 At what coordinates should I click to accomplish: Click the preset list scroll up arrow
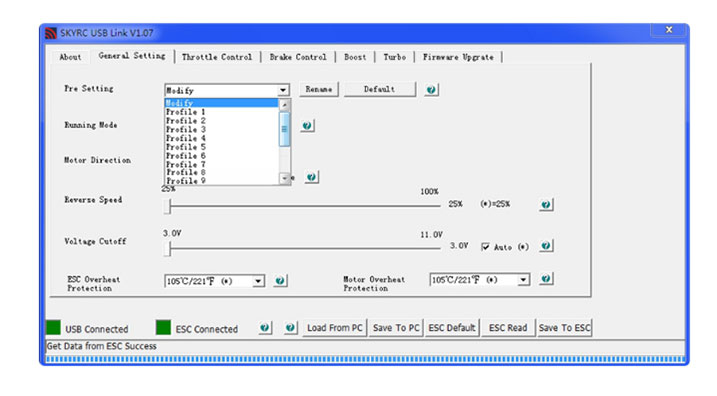pos(284,105)
